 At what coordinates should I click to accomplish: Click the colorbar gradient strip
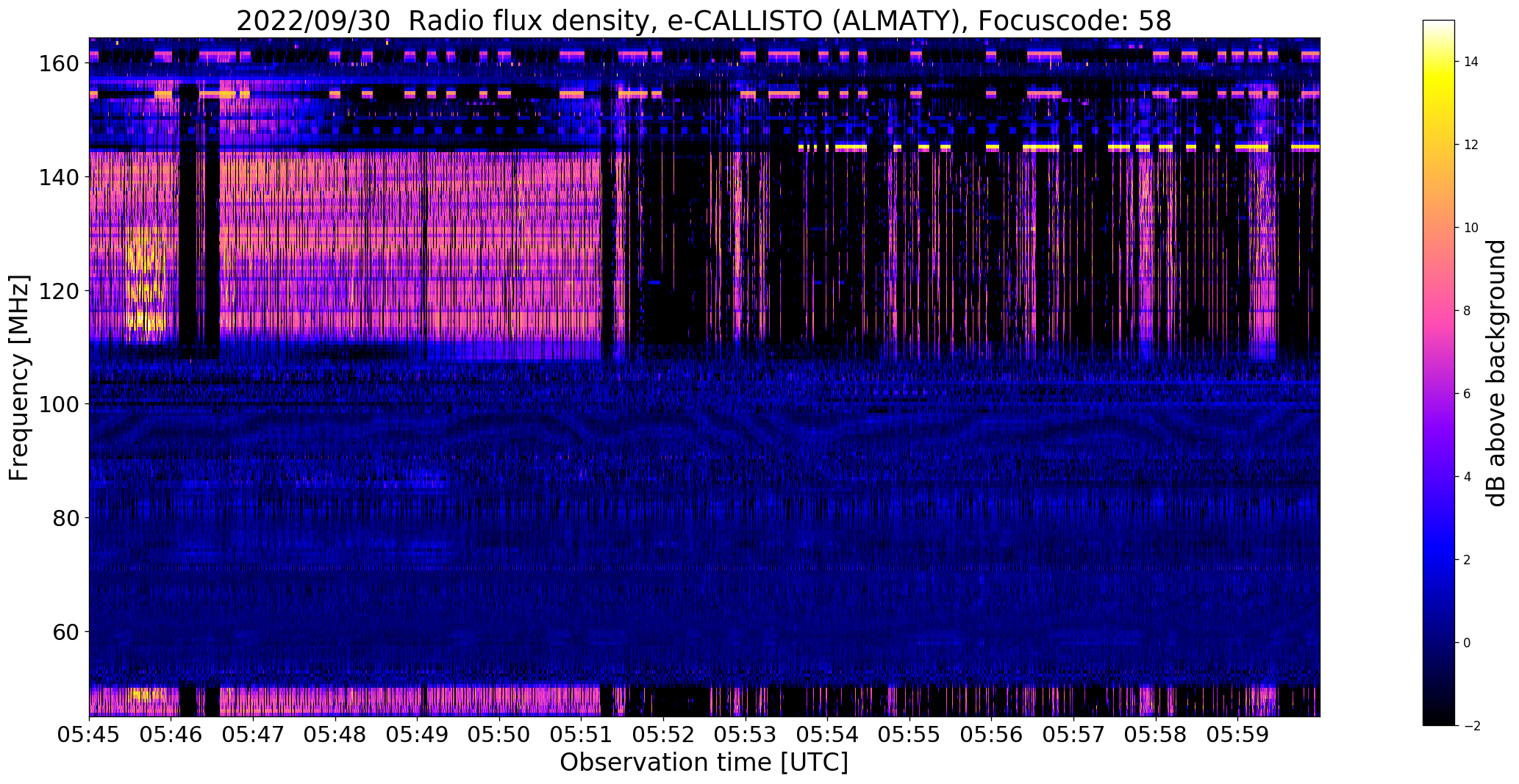tap(1439, 373)
